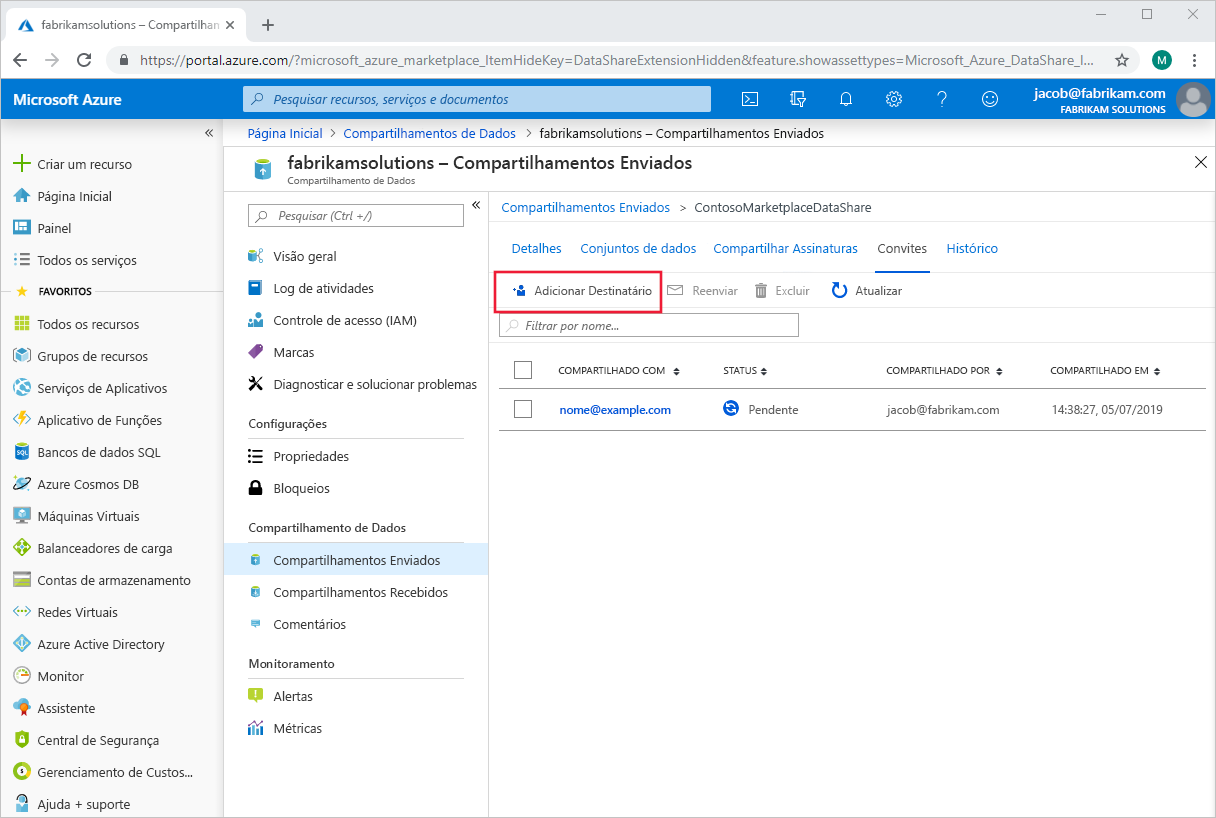This screenshot has height=818, width=1216.
Task: Collapse the left navigation with the chevron
Action: pos(209,132)
